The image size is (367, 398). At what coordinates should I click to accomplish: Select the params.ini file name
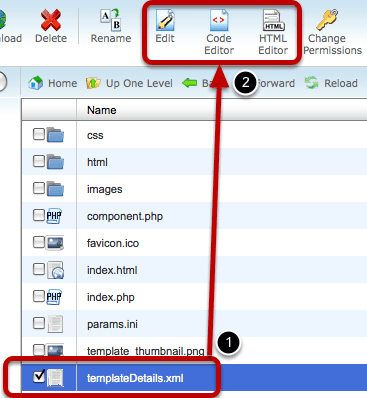[112, 324]
